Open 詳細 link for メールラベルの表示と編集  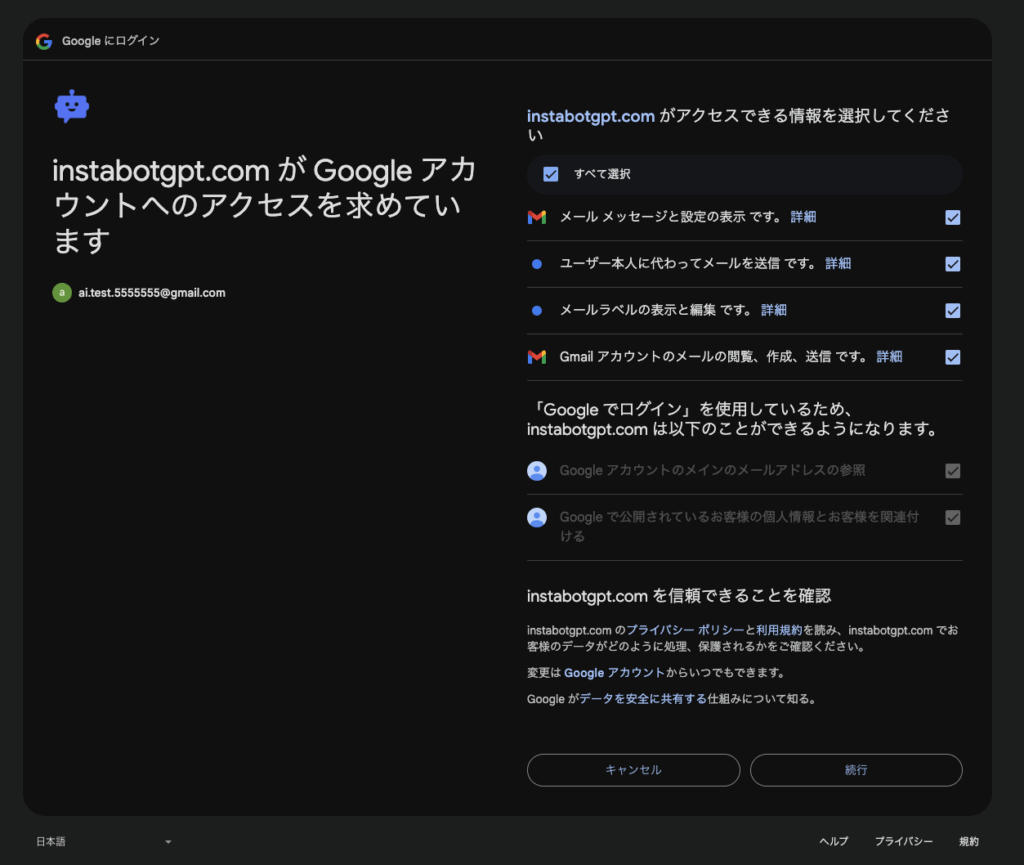pos(774,310)
